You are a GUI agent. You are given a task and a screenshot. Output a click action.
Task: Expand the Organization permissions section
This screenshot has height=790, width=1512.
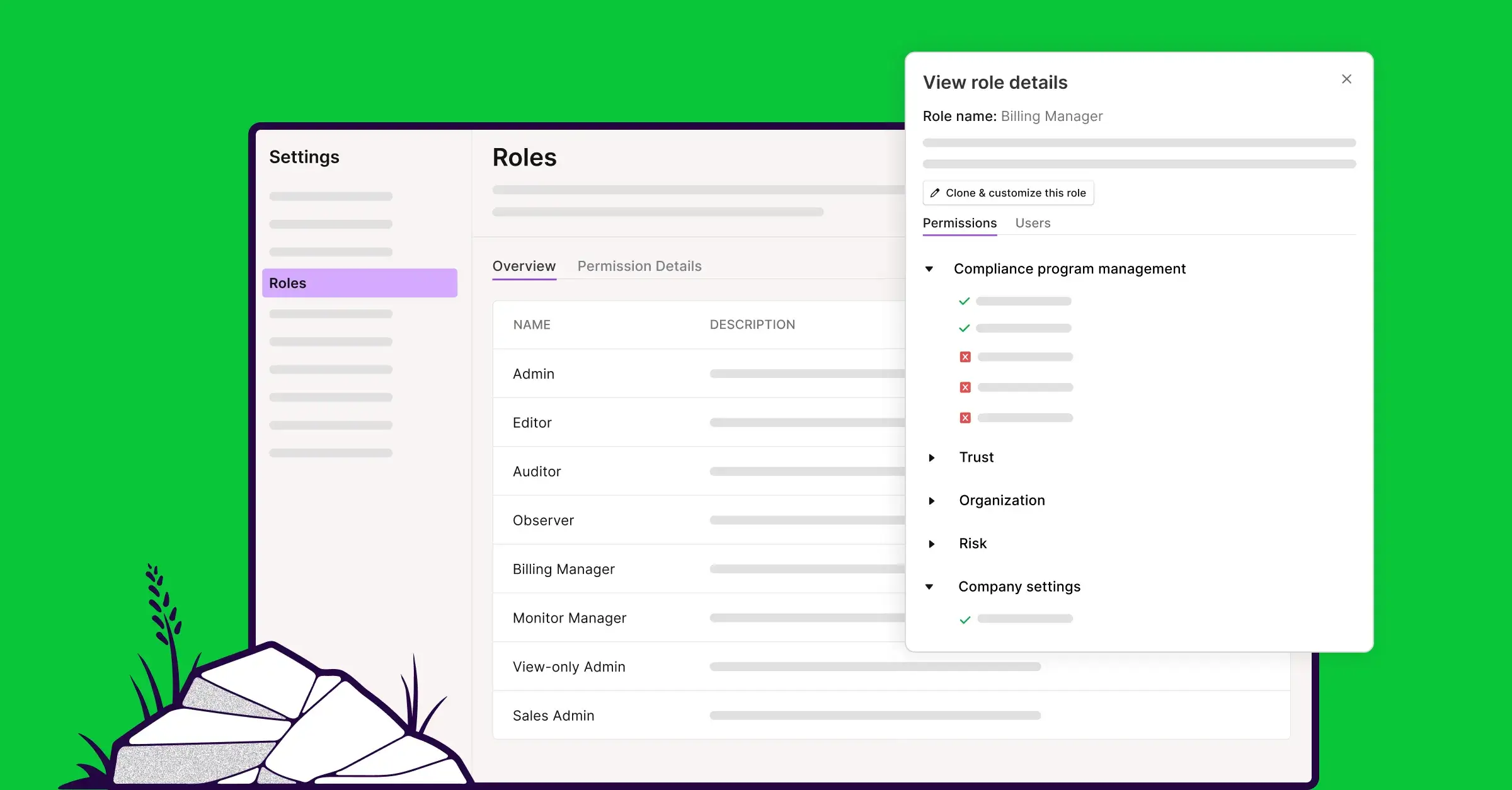click(932, 501)
